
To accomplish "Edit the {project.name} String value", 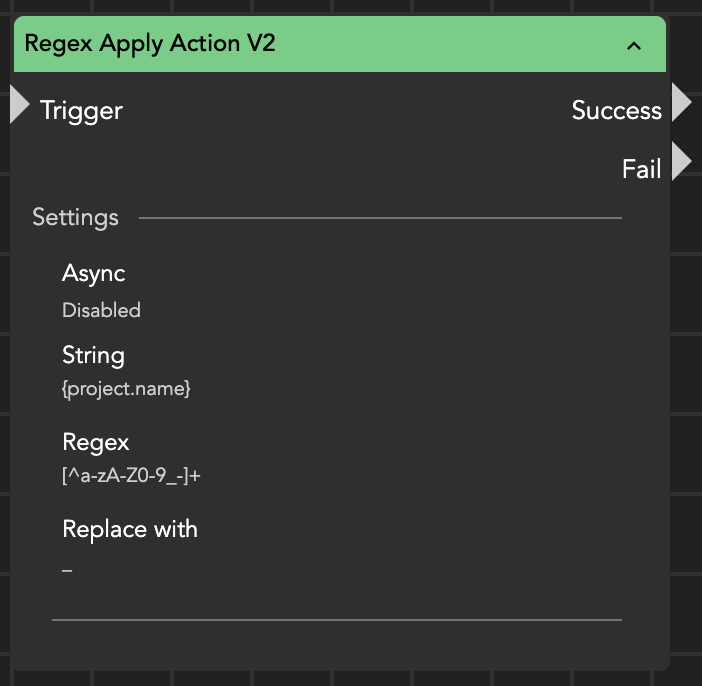I will [x=126, y=389].
